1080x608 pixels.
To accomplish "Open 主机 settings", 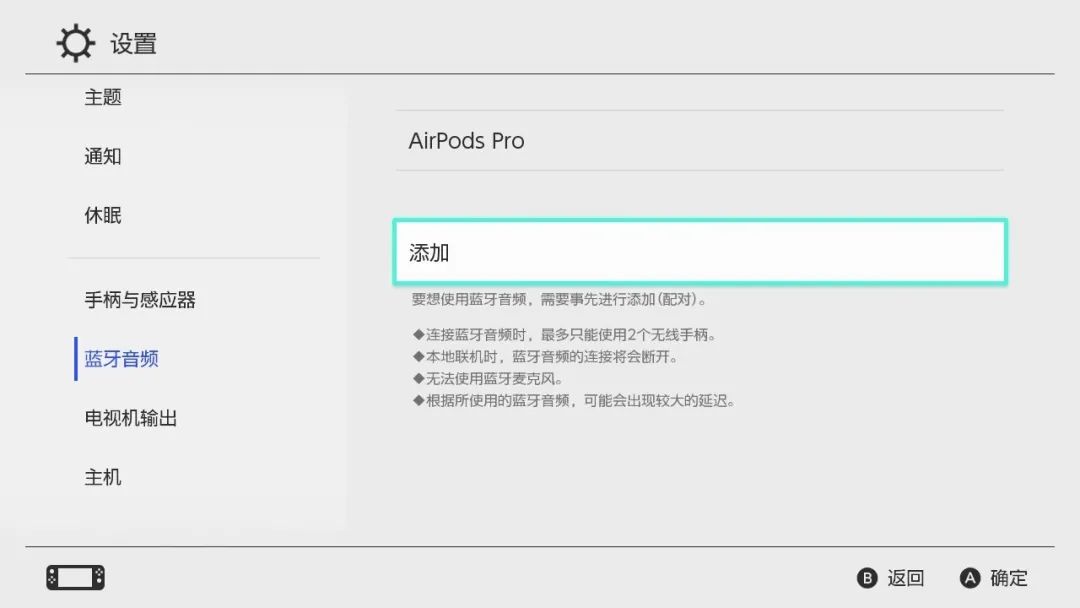I will point(102,477).
